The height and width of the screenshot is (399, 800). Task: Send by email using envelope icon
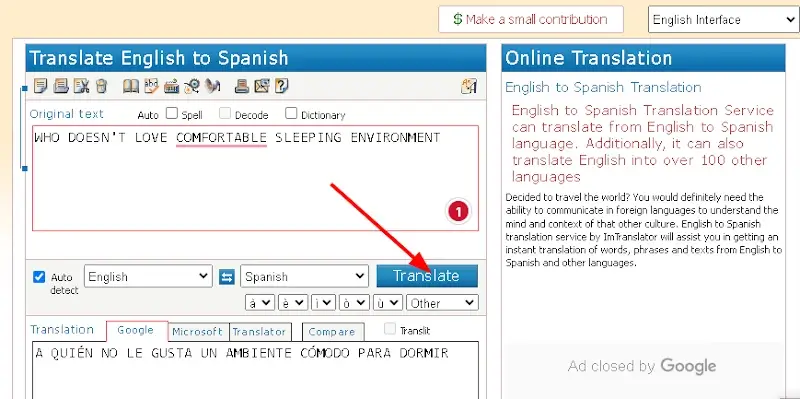(262, 85)
